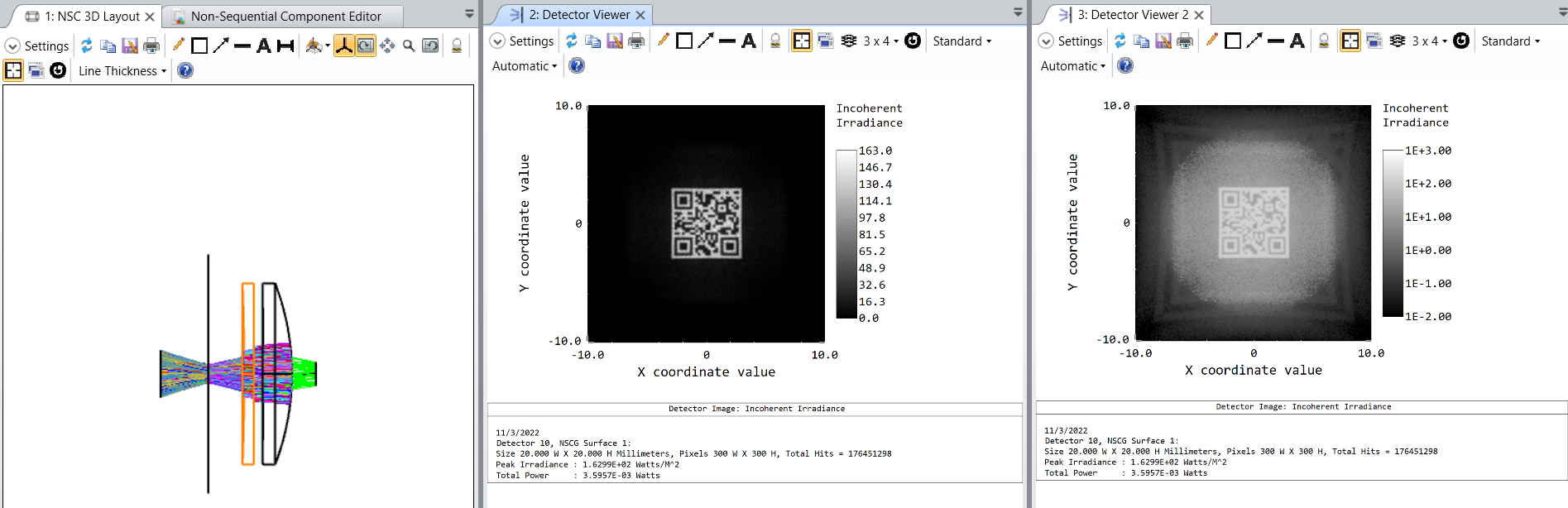Click the clone windows icon in NSC 3D Layout

tap(36, 70)
